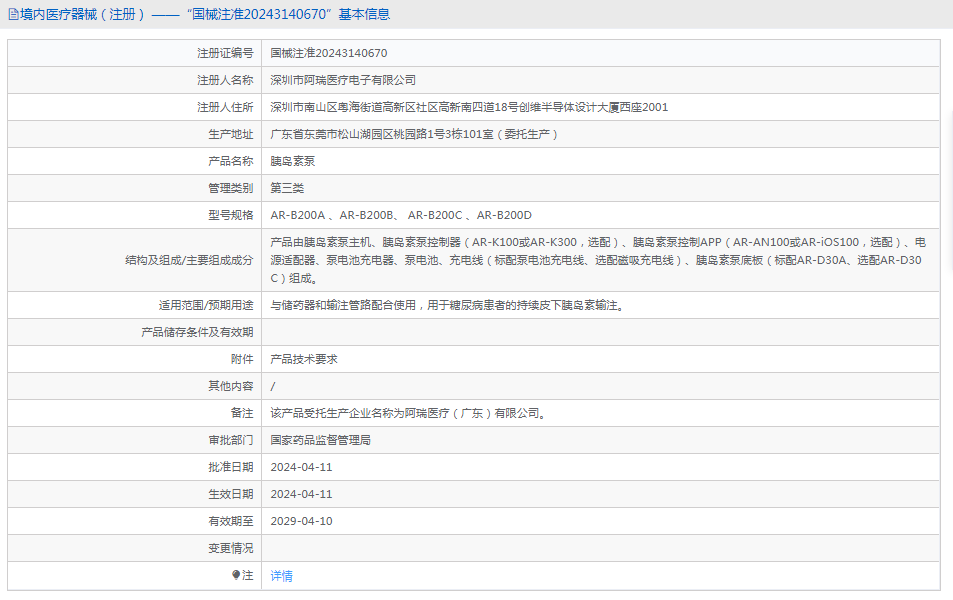Click the approval date value in 批准日期 row
Image resolution: width=953 pixels, height=600 pixels.
pos(301,467)
